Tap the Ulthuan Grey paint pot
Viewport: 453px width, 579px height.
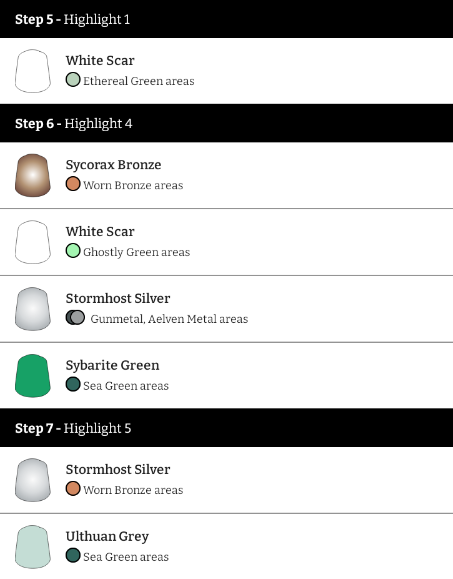[33, 547]
